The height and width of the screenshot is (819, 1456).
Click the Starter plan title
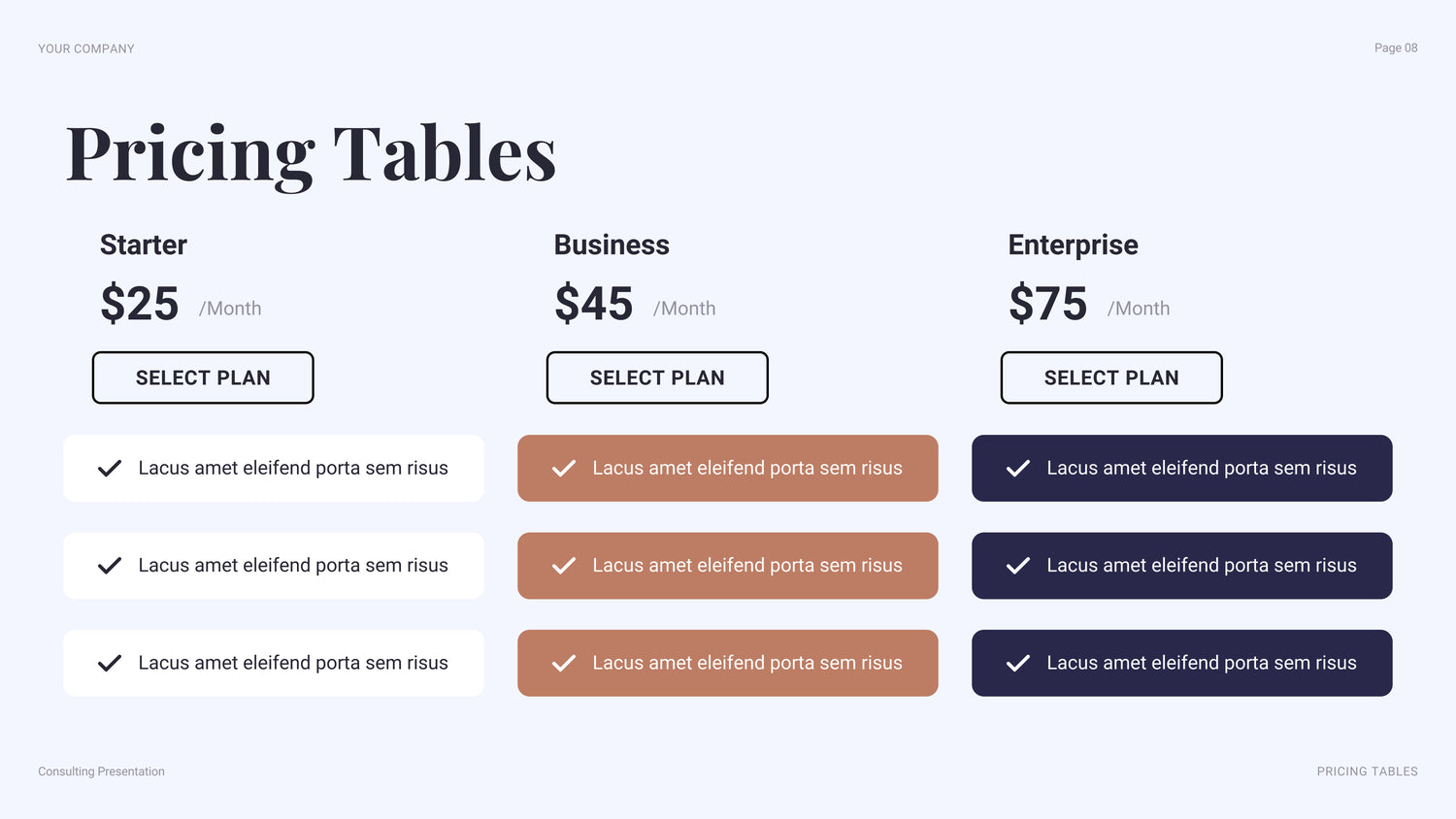(144, 245)
